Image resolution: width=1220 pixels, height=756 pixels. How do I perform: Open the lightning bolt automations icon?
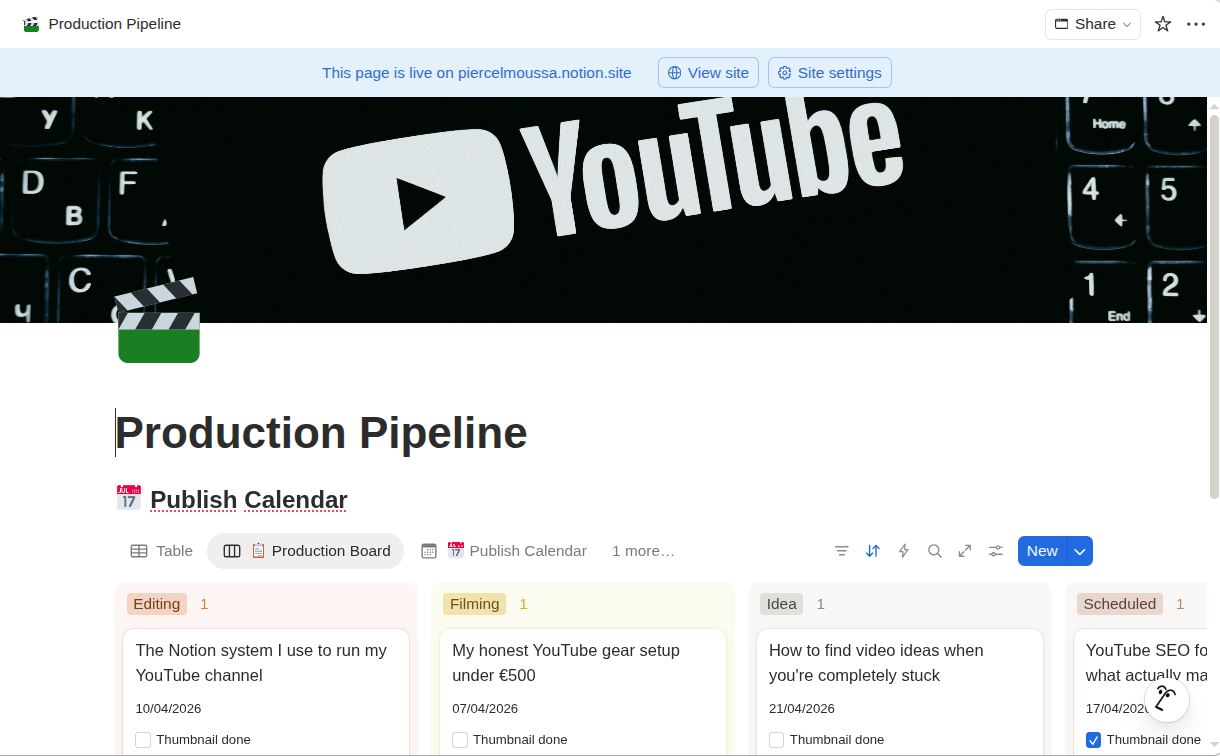(x=904, y=551)
